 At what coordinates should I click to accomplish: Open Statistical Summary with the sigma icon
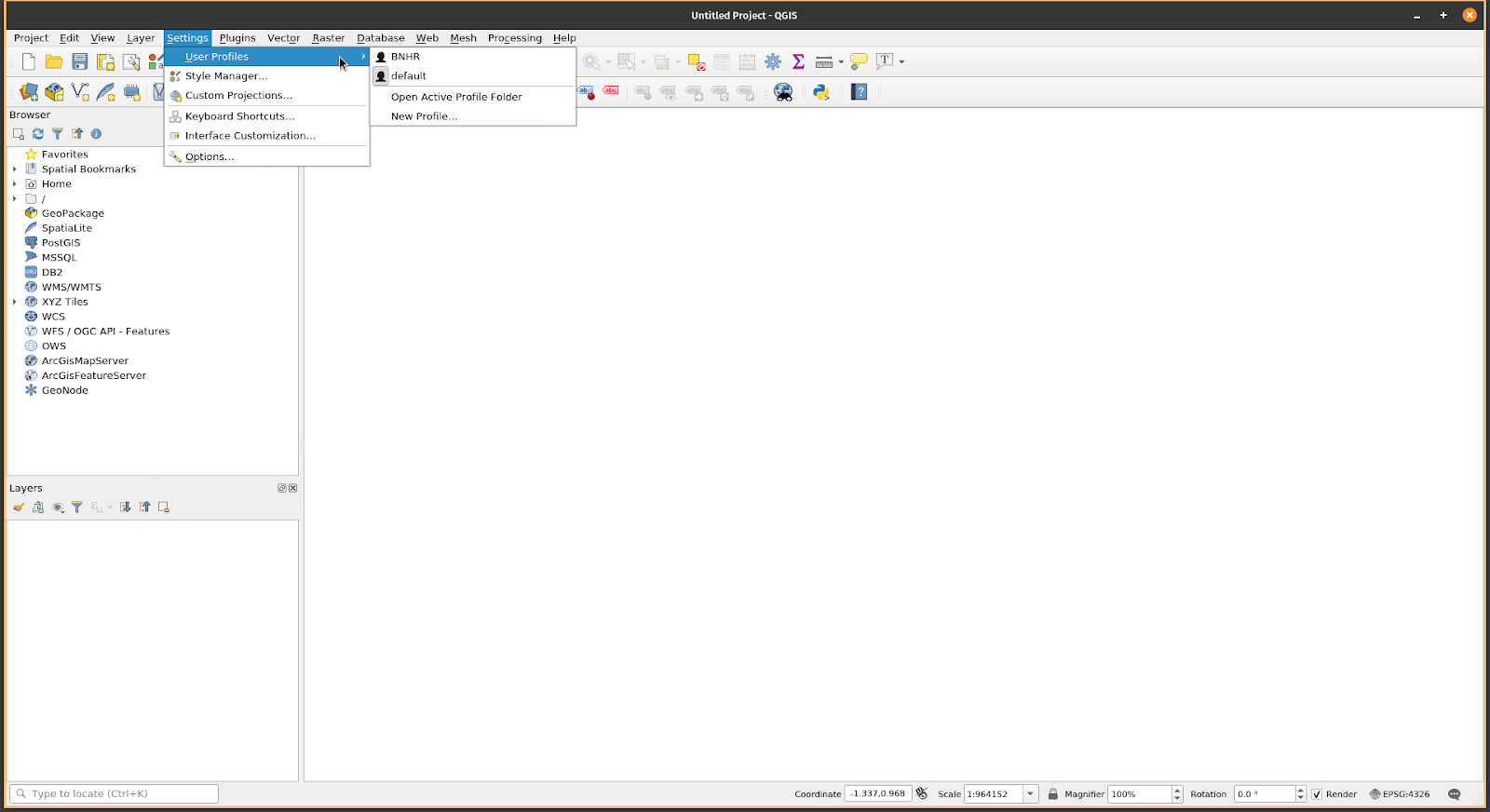(798, 61)
